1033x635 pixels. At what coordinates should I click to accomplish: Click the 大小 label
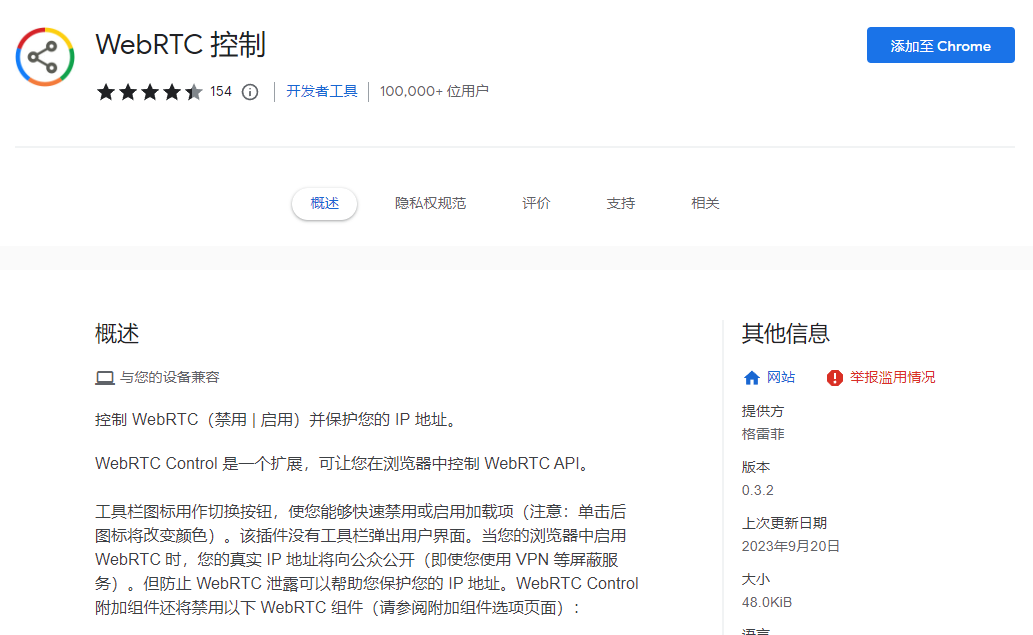(756, 579)
